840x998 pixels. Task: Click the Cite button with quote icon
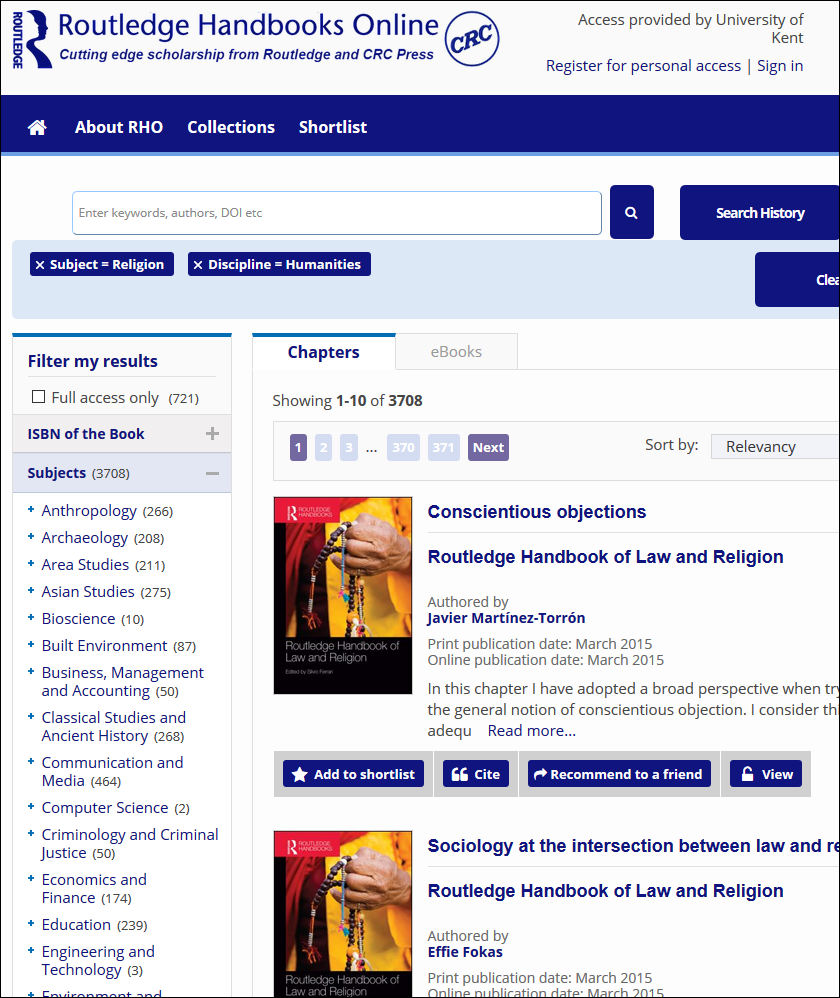[475, 774]
